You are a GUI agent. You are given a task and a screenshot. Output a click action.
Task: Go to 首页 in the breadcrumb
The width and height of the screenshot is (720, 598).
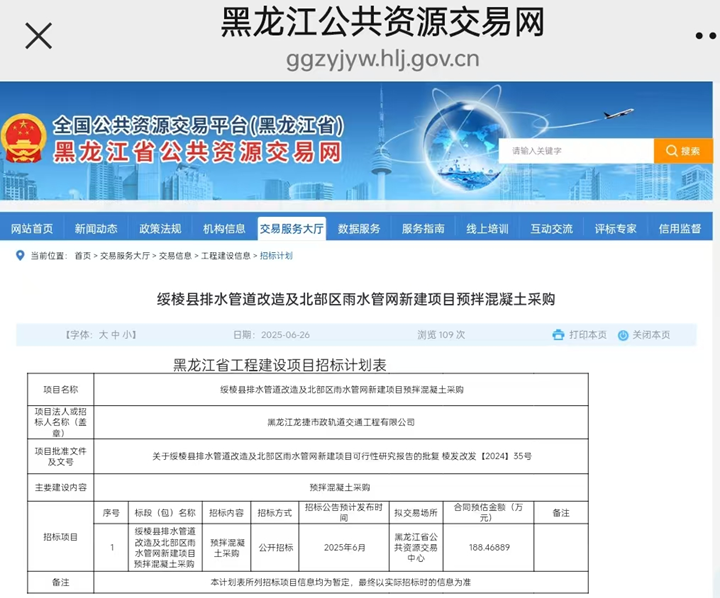pos(83,256)
